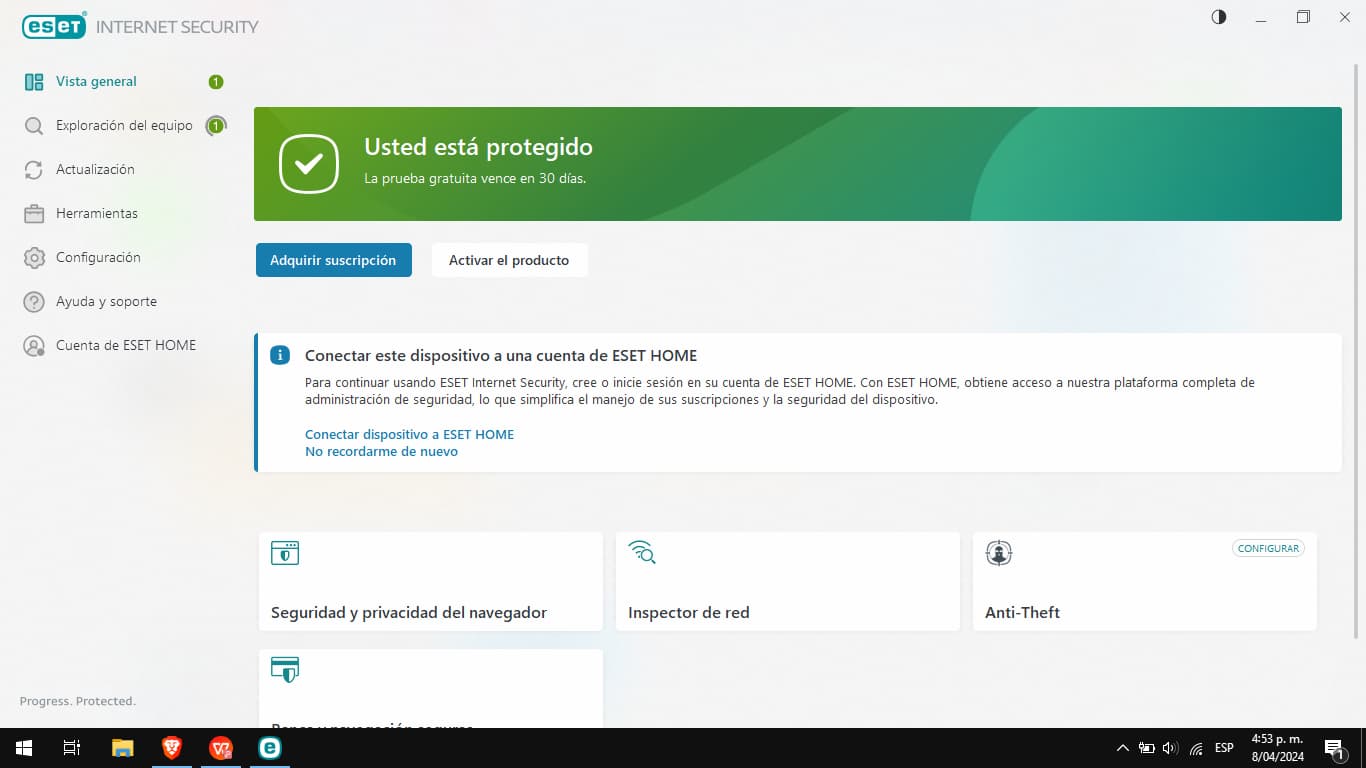
Task: Click the volume speaker tray icon
Action: point(1171,748)
